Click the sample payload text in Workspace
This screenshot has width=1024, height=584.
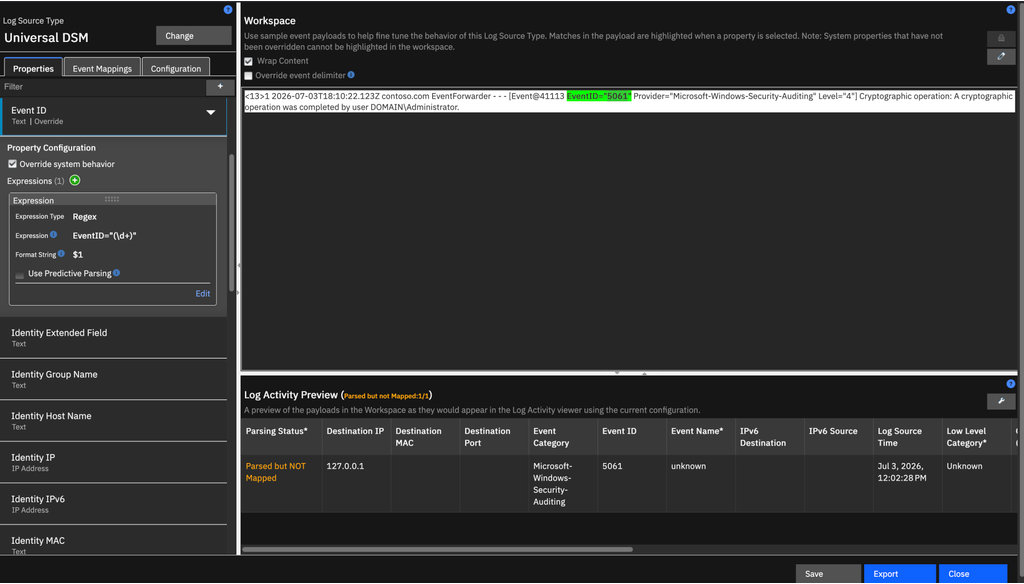[x=628, y=101]
